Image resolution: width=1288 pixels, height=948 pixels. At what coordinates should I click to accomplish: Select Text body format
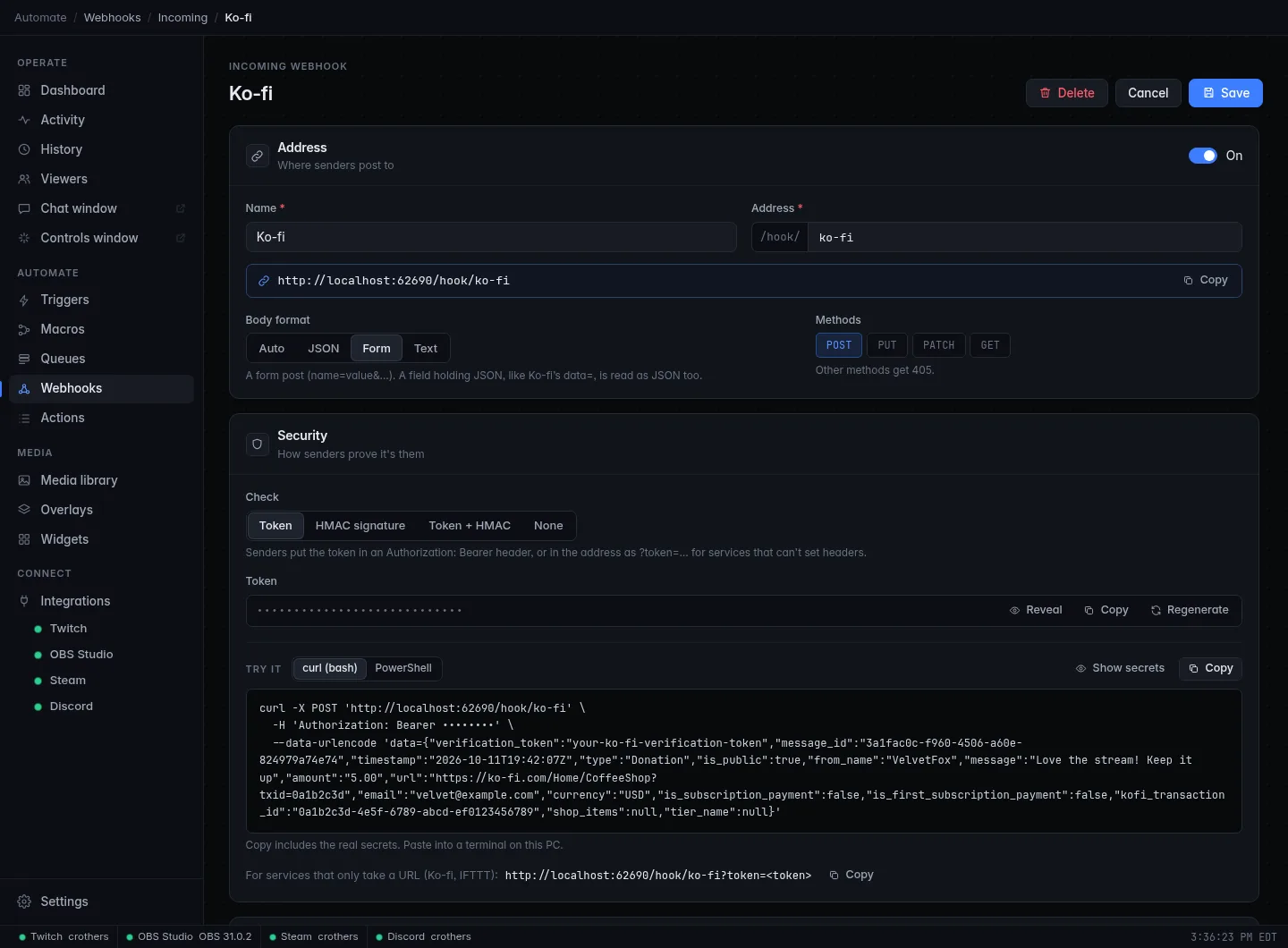pos(426,348)
